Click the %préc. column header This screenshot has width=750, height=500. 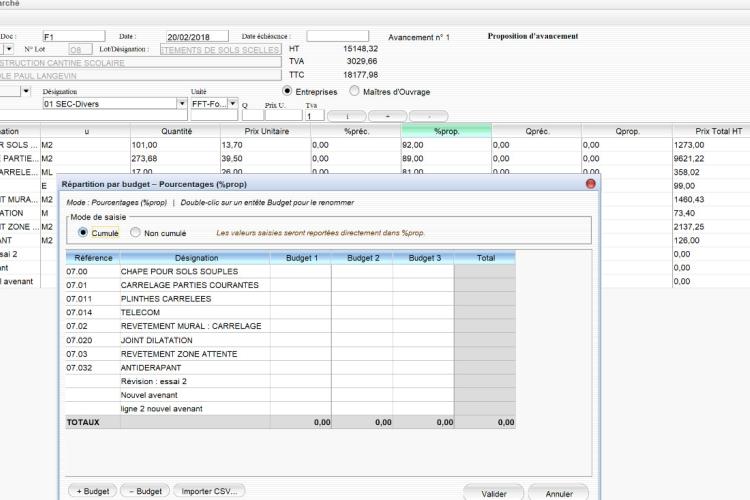[356, 131]
